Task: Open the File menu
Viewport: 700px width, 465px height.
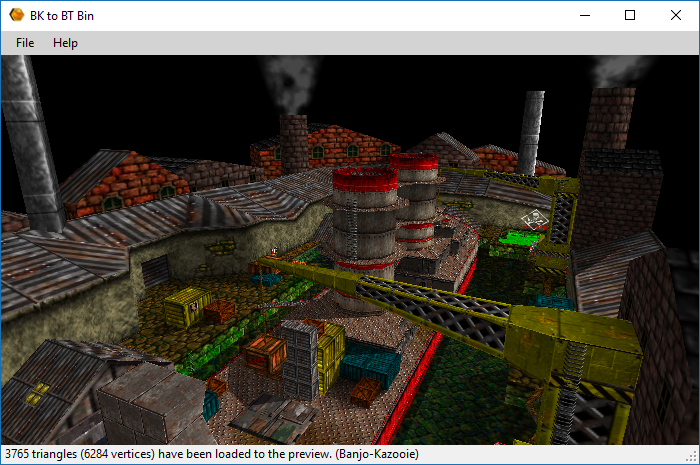Action: pyautogui.click(x=25, y=43)
